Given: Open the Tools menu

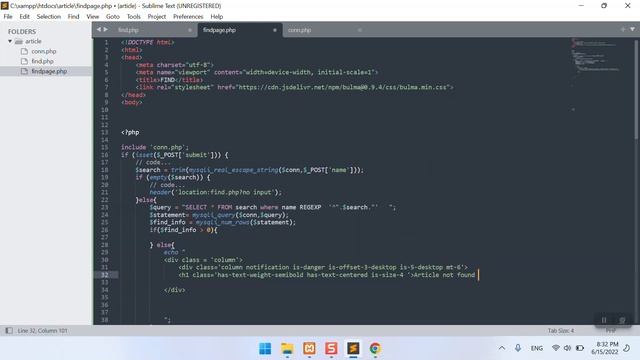Looking at the screenshot, I should [x=133, y=17].
